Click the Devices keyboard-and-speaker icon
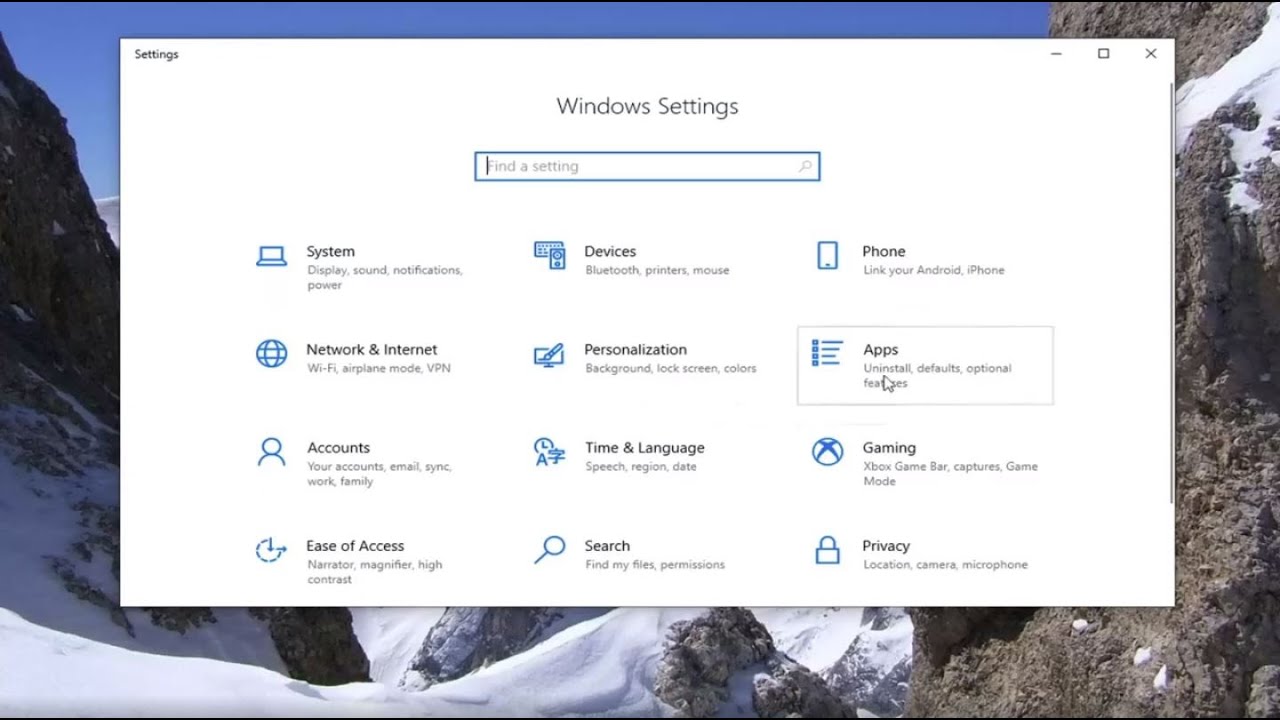The height and width of the screenshot is (720, 1280). [x=549, y=256]
